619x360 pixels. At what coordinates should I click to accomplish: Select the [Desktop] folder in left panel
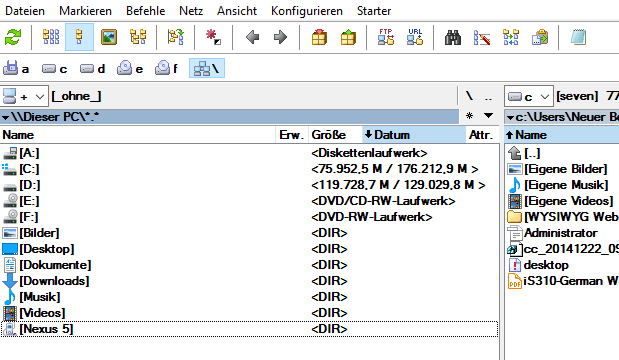tap(249, 249)
